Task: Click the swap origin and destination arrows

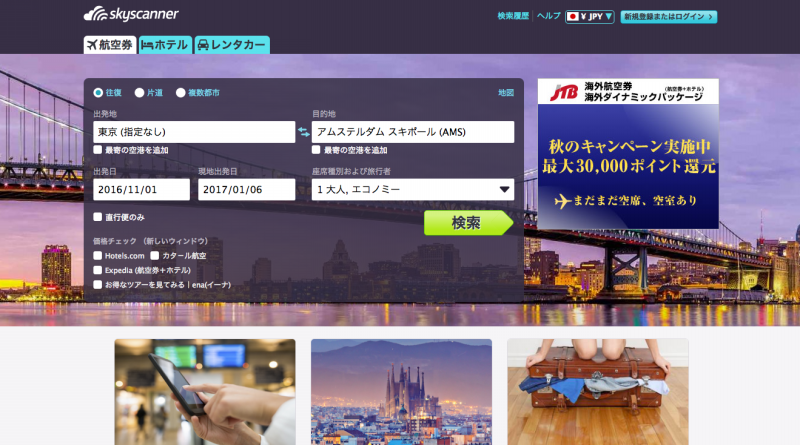Action: [303, 132]
